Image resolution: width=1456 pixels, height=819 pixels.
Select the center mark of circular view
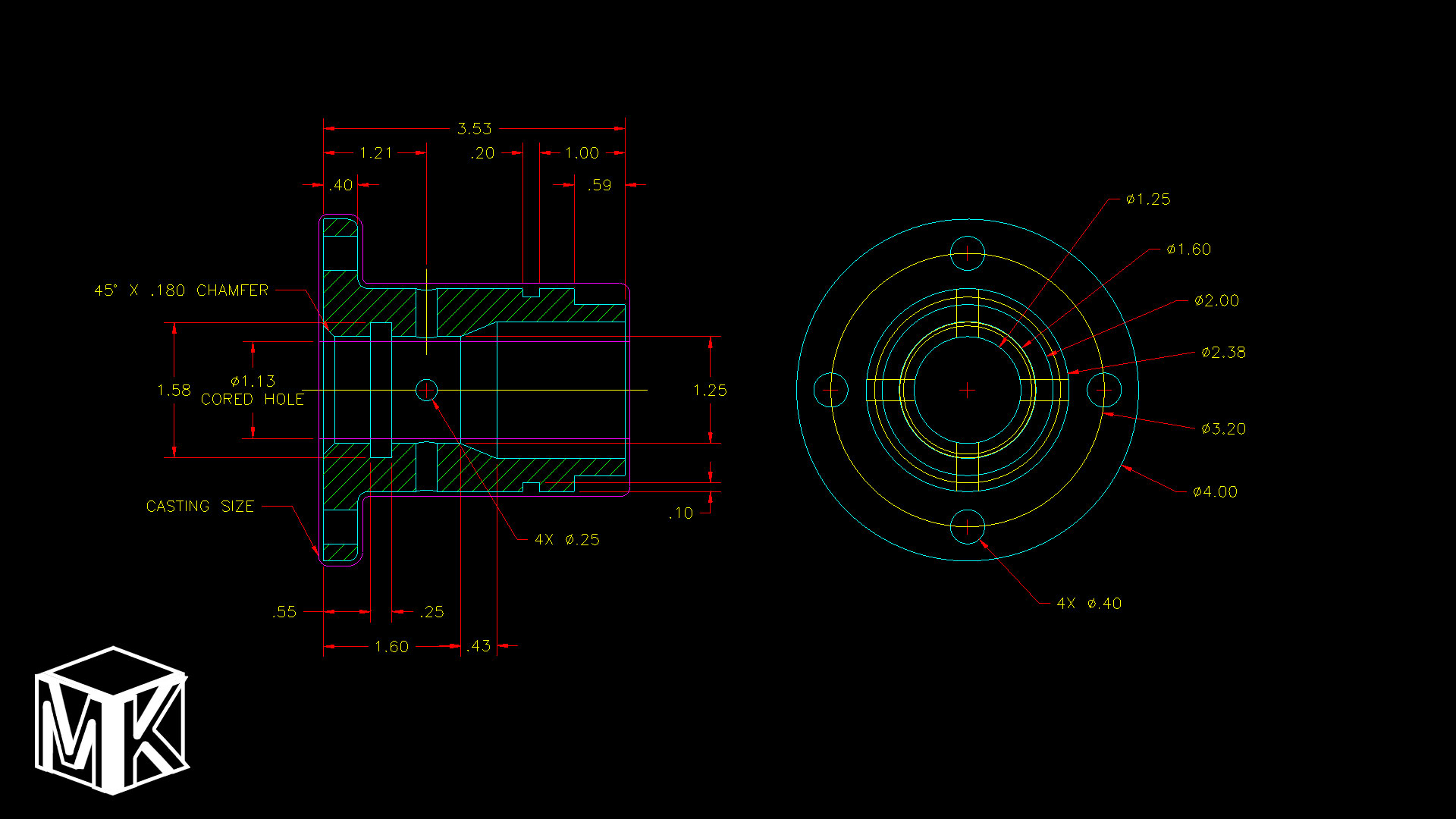click(968, 391)
